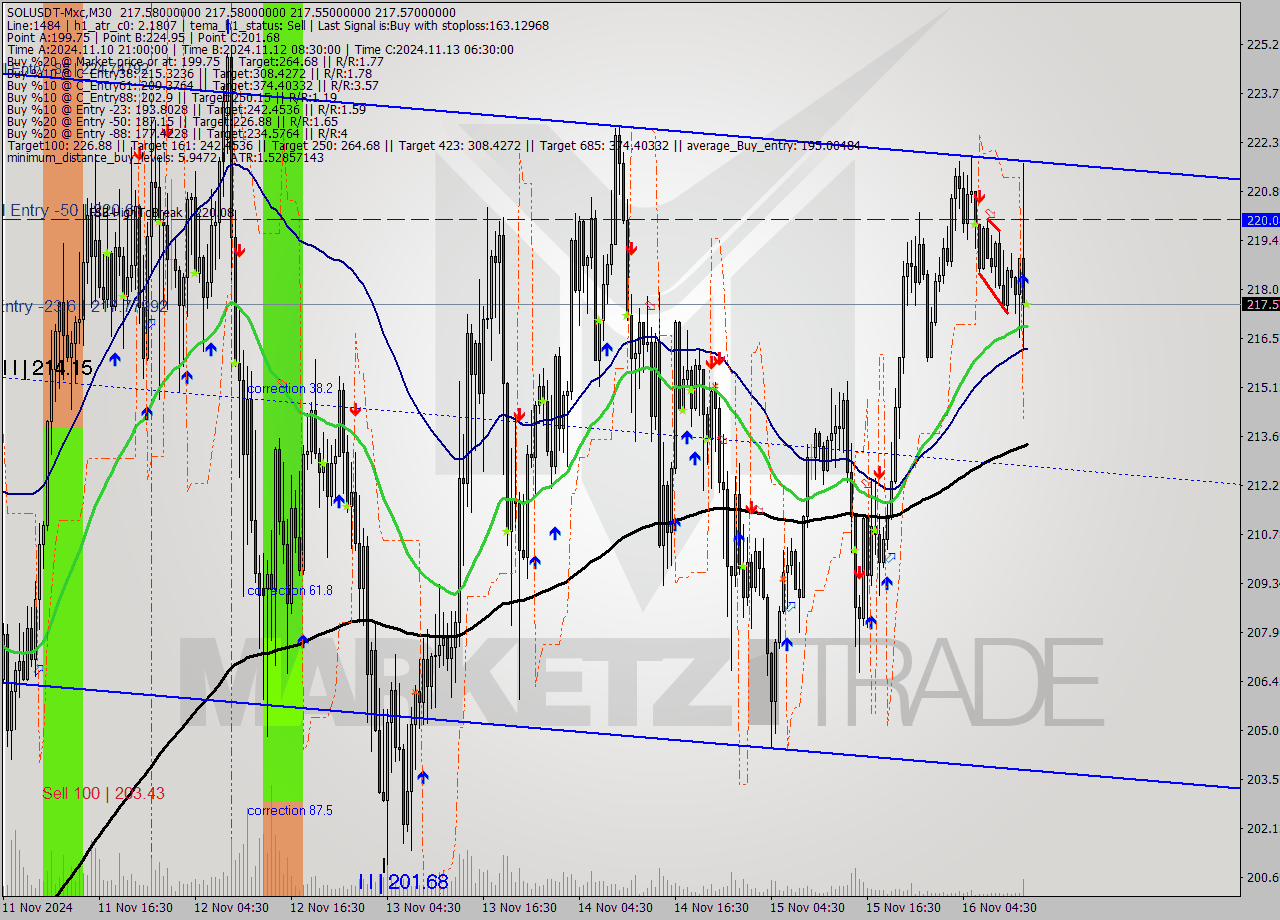Click the 215.1 price axis value

pos(1262,387)
